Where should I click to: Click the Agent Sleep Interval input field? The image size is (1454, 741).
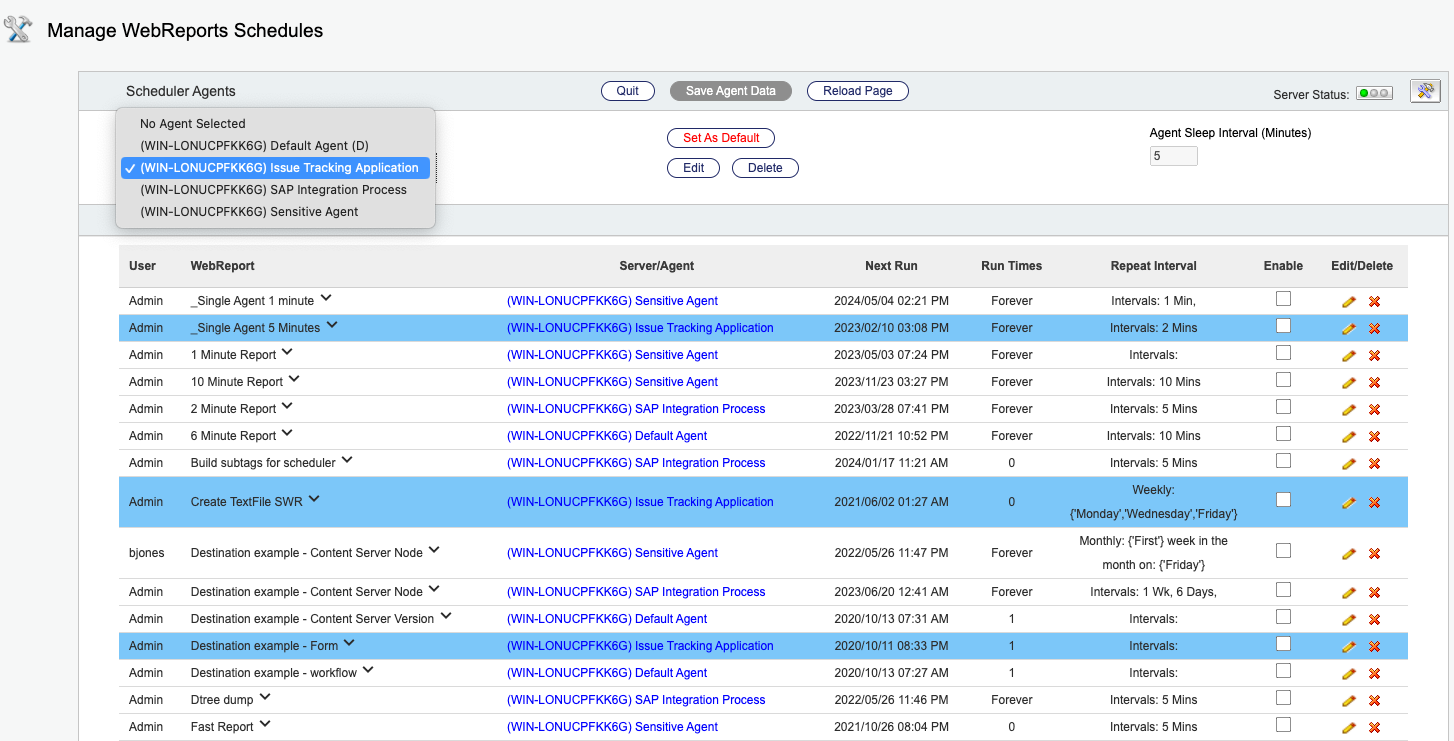click(x=1173, y=156)
